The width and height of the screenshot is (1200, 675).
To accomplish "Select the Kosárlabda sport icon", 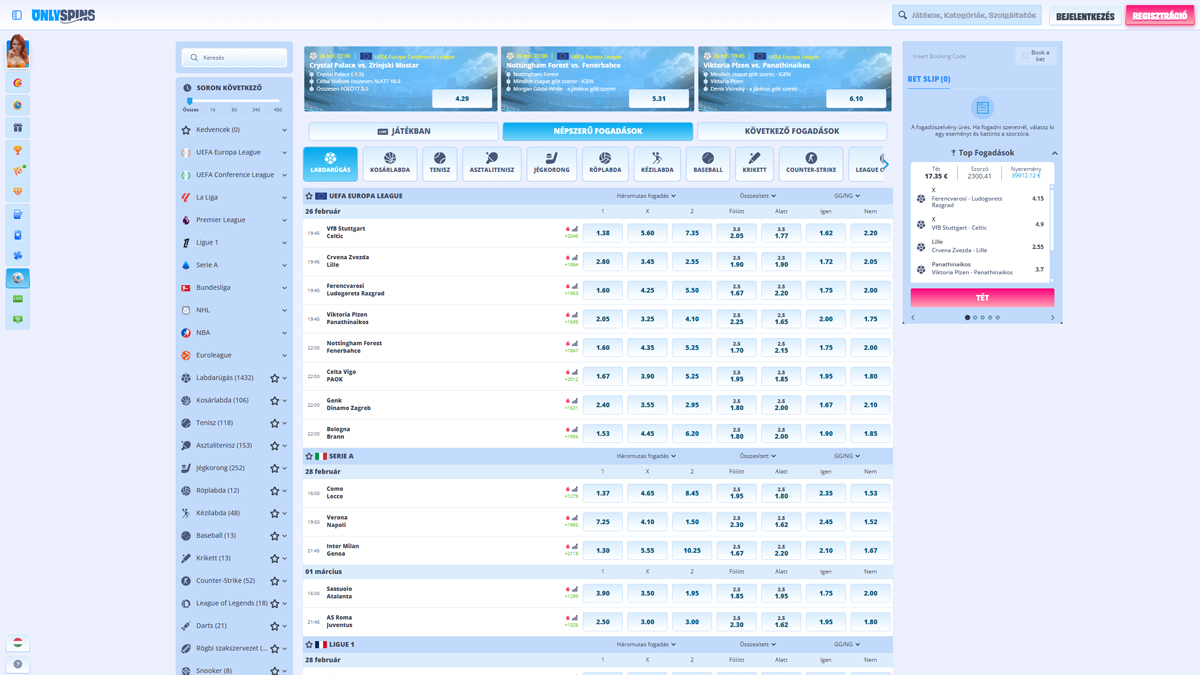I will point(390,163).
